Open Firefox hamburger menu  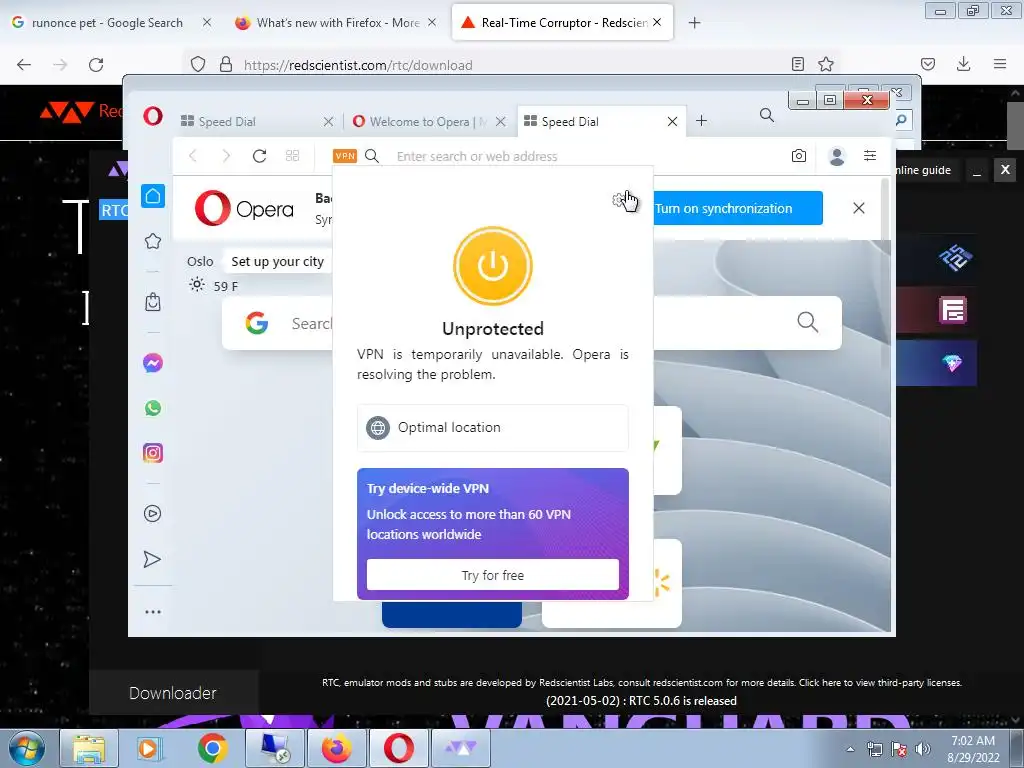[x=1000, y=64]
